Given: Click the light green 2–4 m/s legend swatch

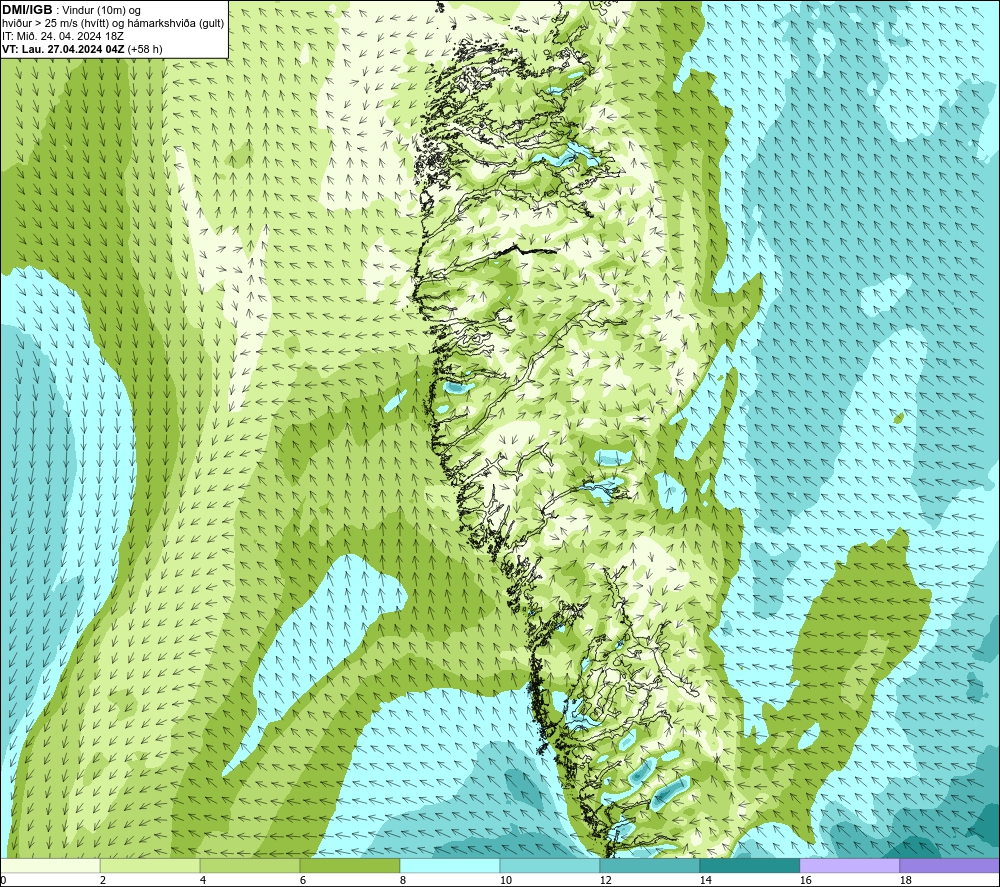Looking at the screenshot, I should [x=150, y=865].
